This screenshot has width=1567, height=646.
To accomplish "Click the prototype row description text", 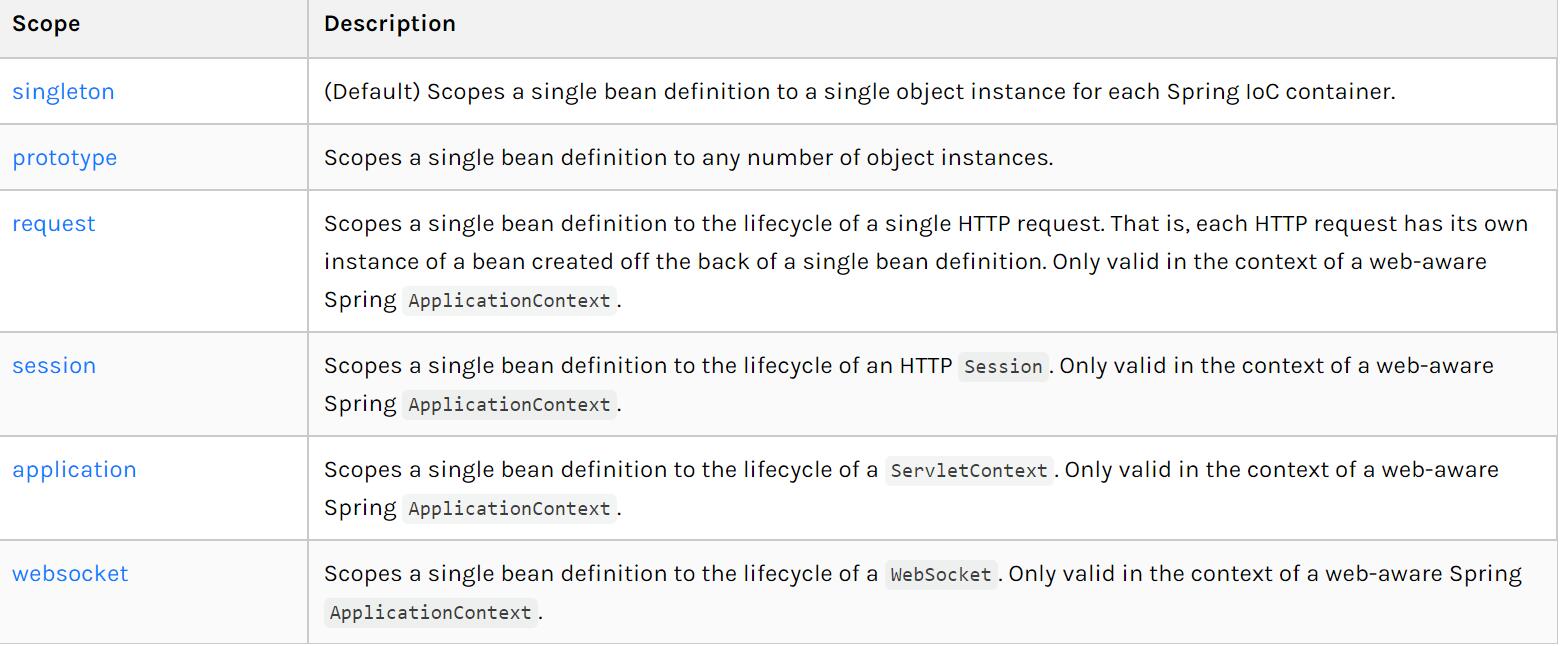I will [x=688, y=158].
